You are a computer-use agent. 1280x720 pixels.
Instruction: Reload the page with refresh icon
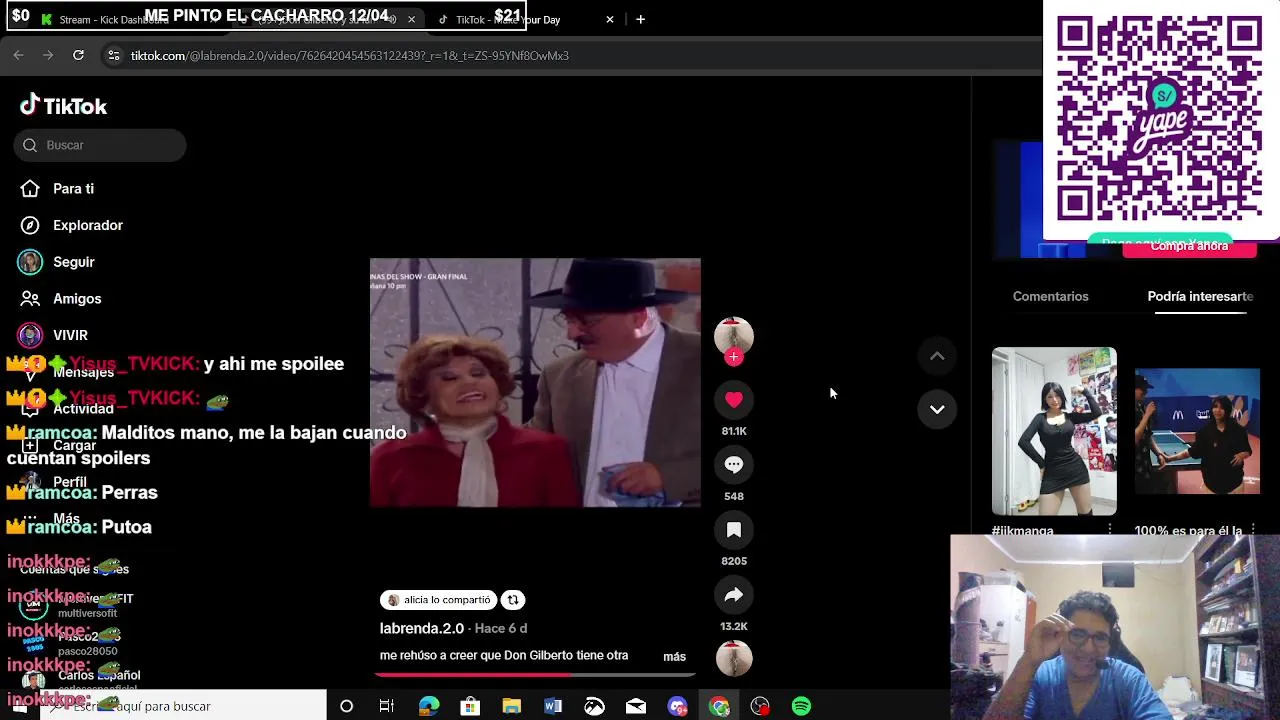point(78,55)
